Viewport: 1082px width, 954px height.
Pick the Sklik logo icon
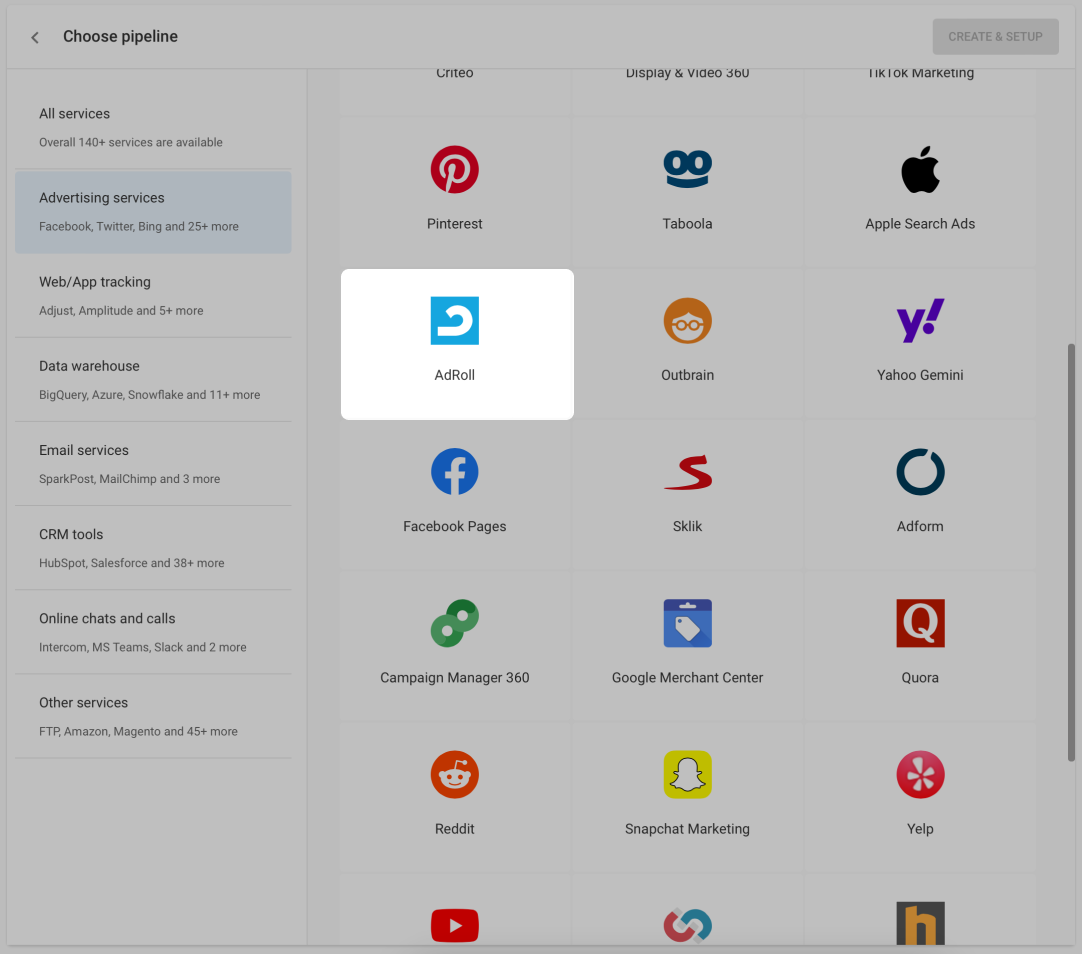687,472
